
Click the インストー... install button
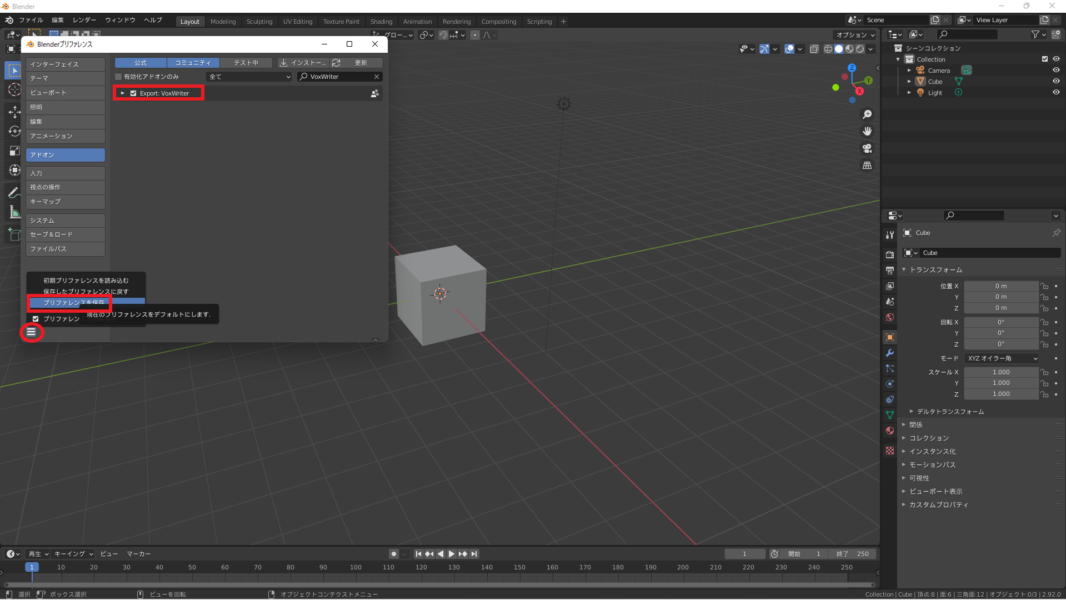303,63
